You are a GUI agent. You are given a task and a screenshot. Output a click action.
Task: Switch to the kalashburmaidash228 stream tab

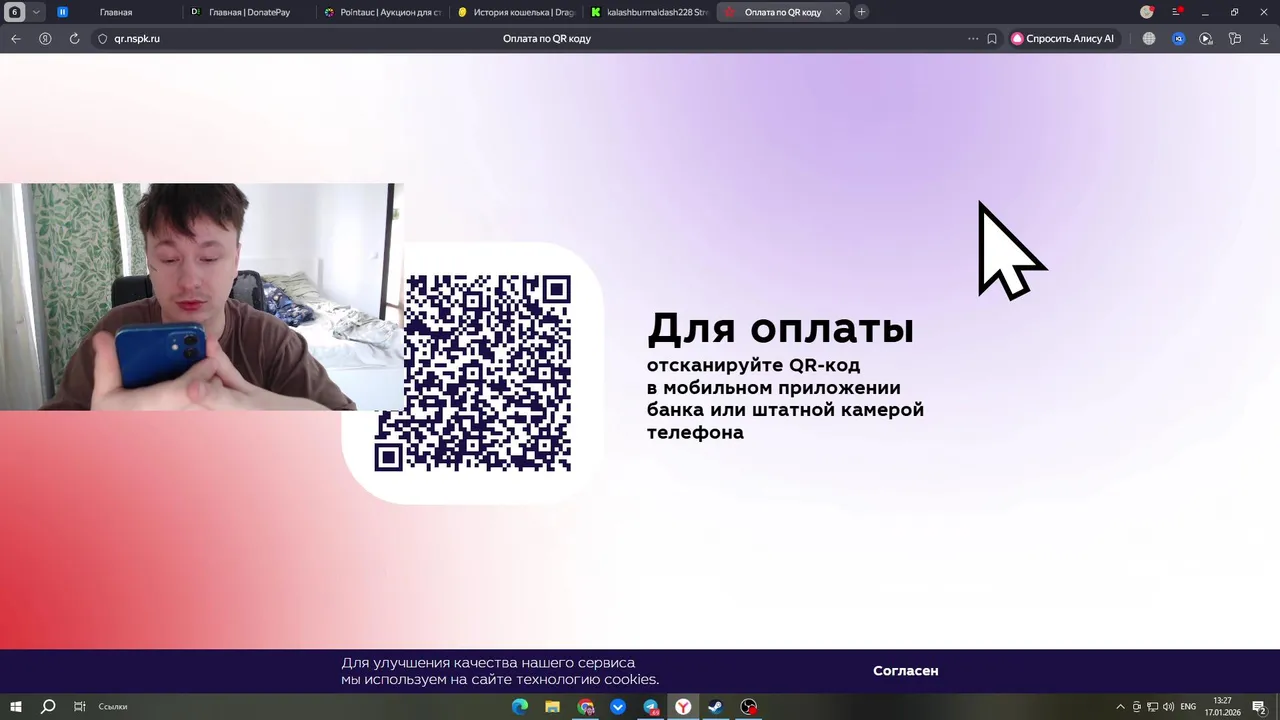point(650,12)
